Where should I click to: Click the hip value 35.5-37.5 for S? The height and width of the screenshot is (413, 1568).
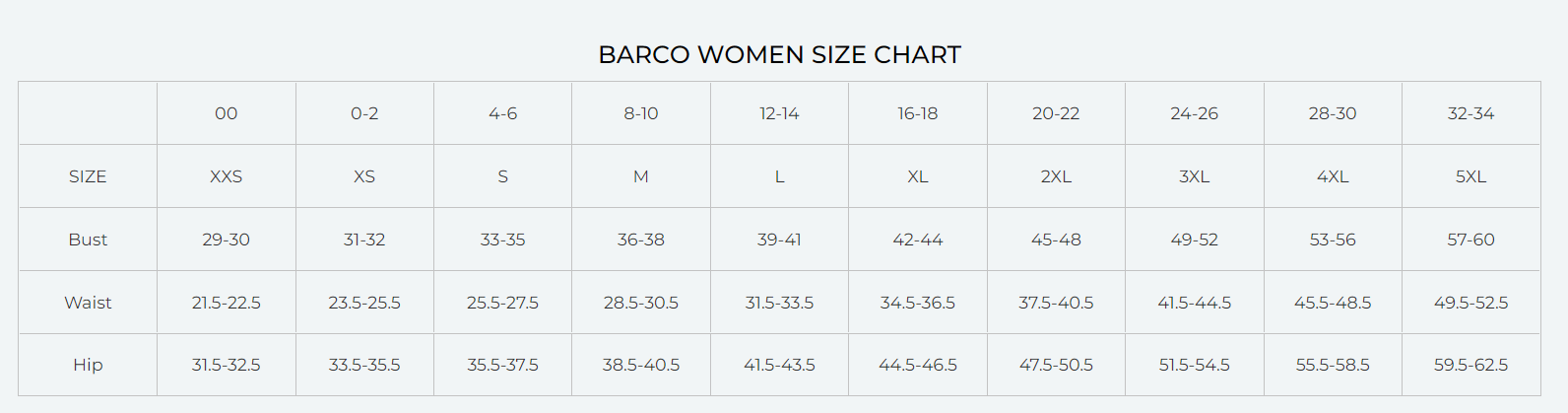click(x=502, y=365)
